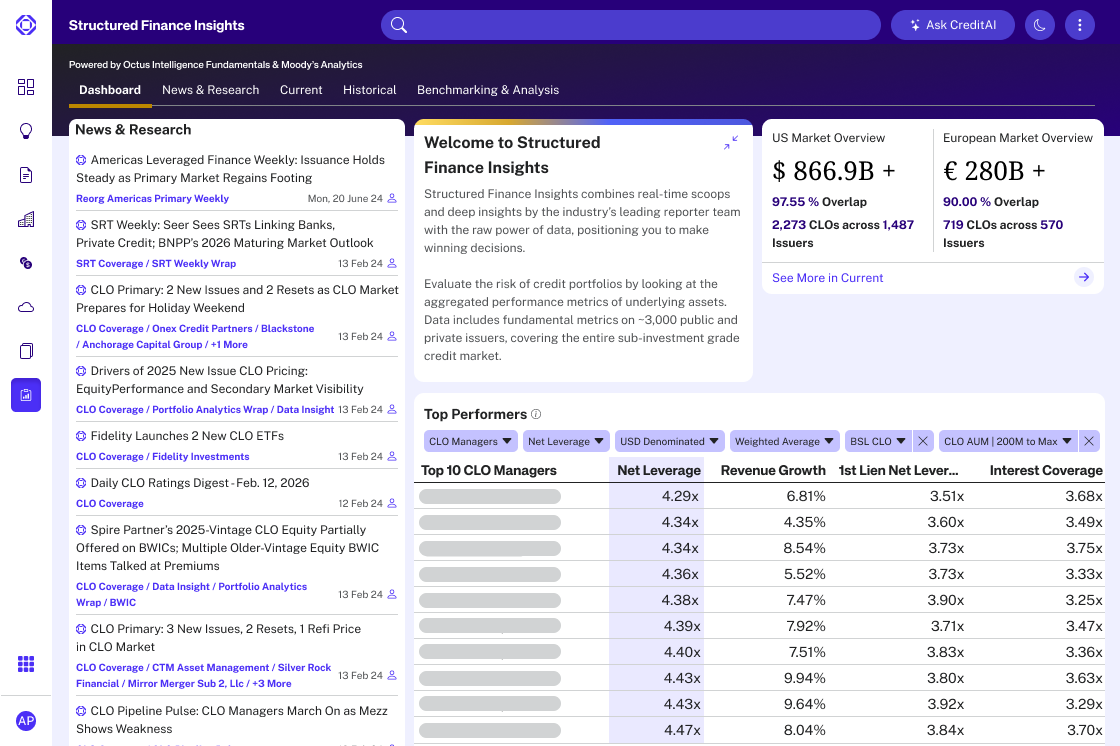Image resolution: width=1120 pixels, height=746 pixels.
Task: Click the Ask CreditAI button
Action: tap(952, 25)
